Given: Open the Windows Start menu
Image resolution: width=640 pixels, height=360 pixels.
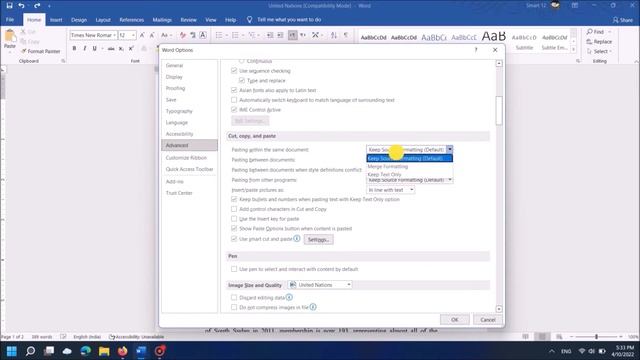Looking at the screenshot, I should click(x=12, y=351).
